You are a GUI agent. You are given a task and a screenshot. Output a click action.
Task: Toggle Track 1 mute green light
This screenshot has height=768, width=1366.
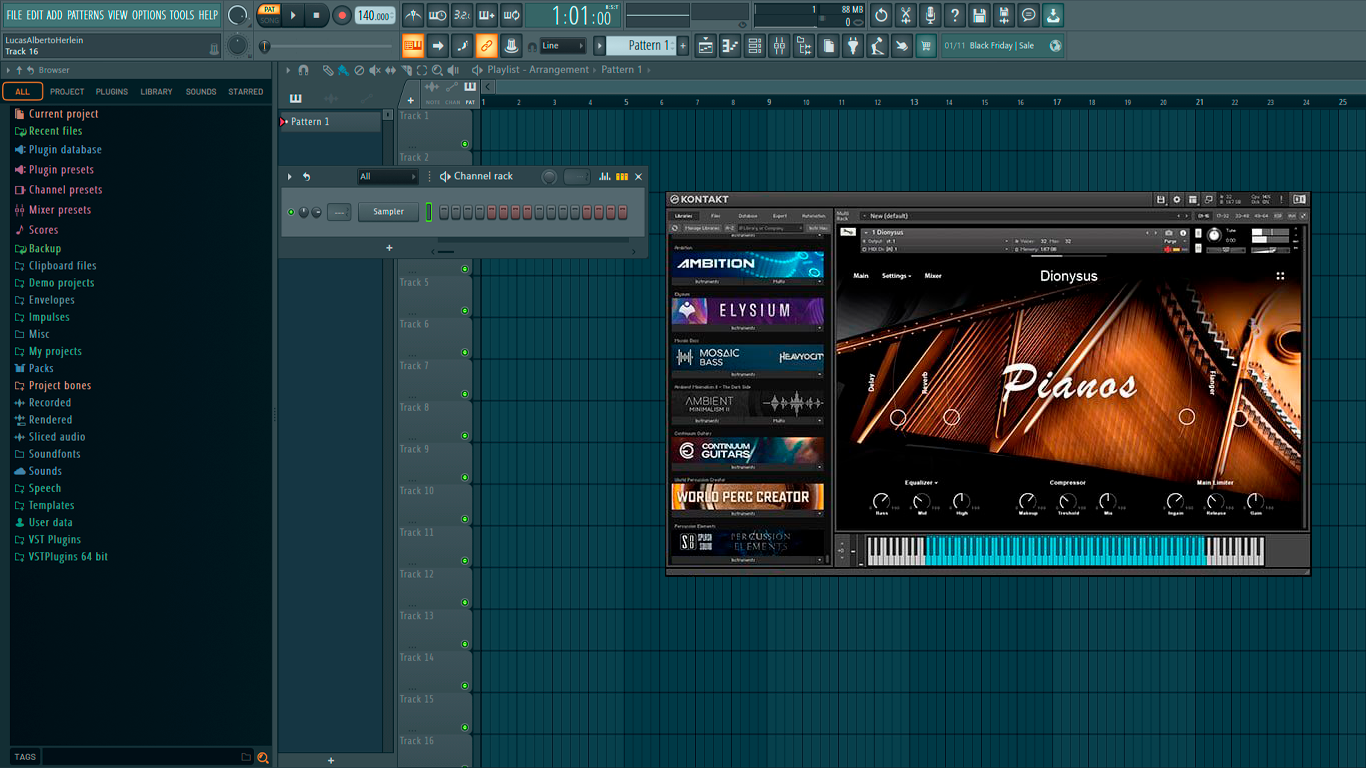(465, 144)
